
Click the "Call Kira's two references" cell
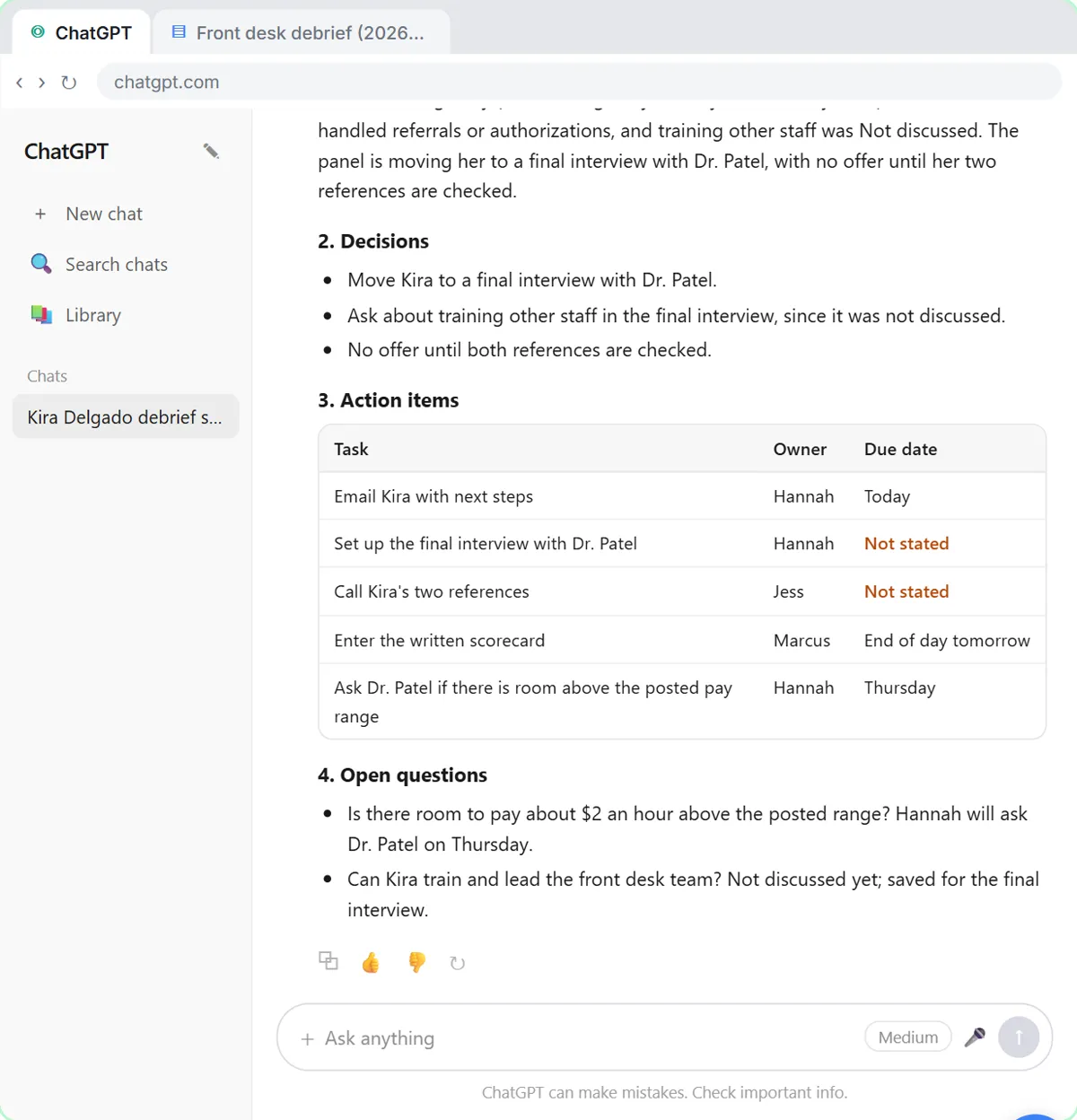[x=432, y=591]
